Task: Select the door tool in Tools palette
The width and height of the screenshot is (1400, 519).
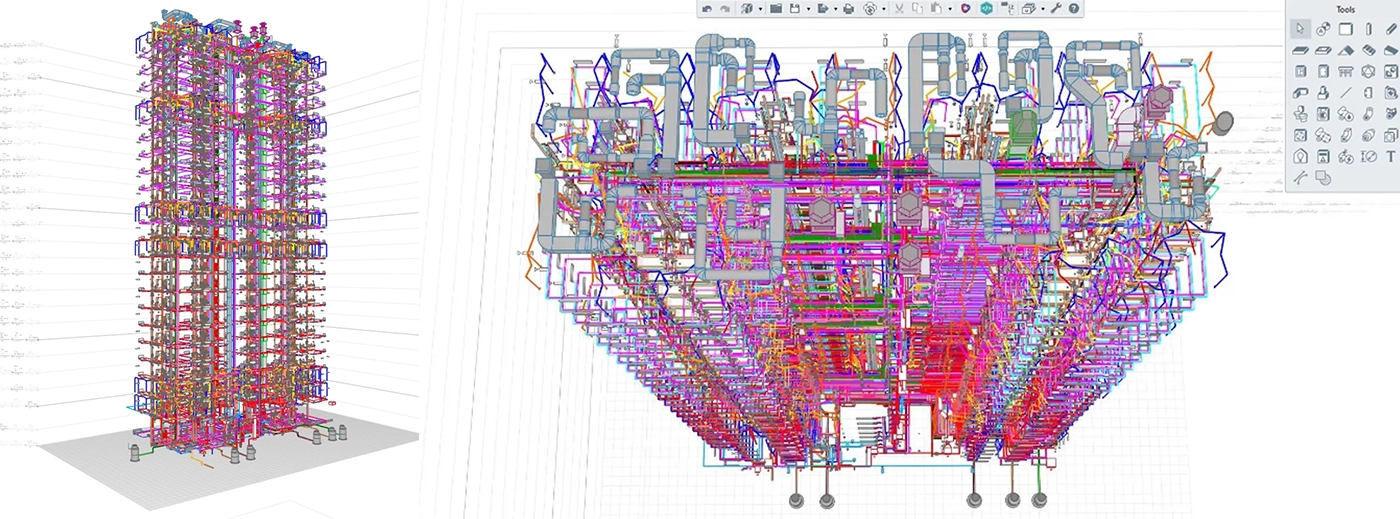Action: pos(1323,71)
